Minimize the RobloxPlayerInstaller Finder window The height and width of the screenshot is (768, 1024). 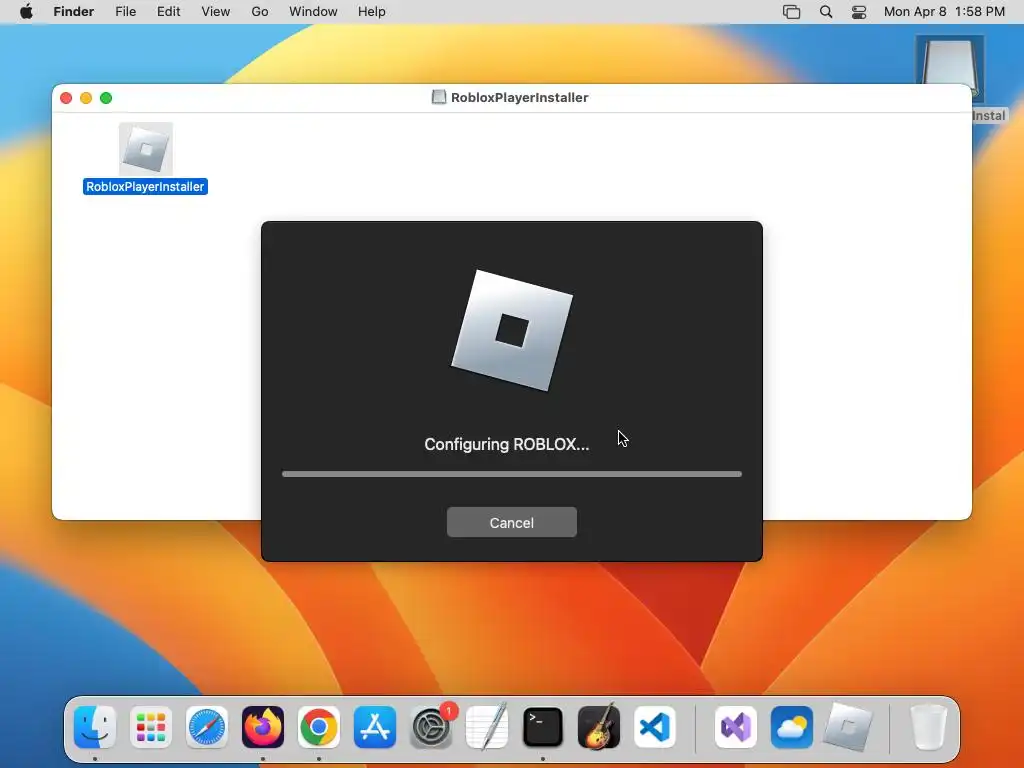click(x=86, y=98)
